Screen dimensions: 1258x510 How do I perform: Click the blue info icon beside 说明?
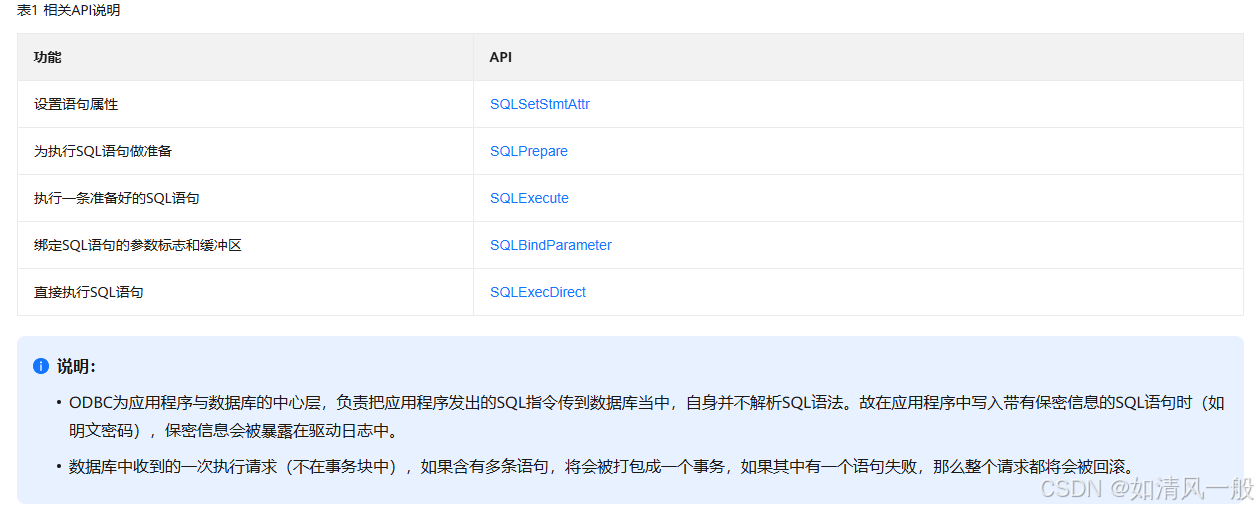41,366
